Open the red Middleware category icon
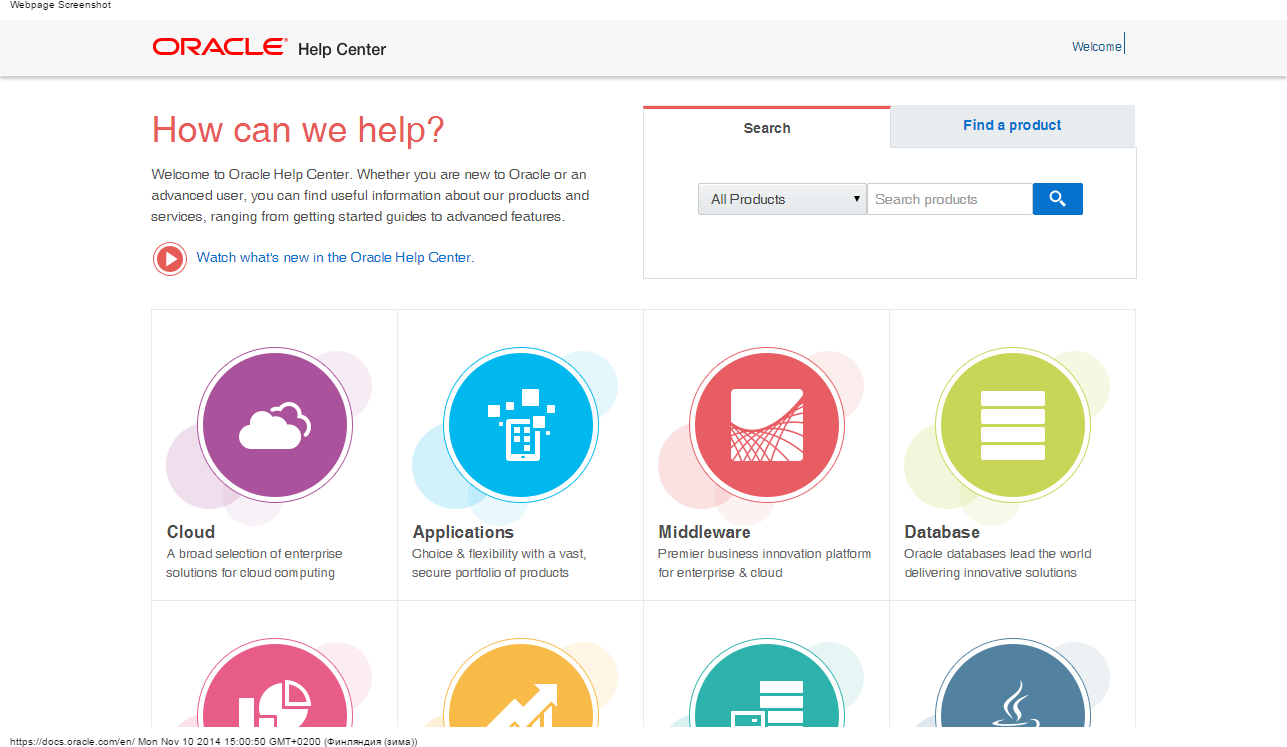 (767, 423)
